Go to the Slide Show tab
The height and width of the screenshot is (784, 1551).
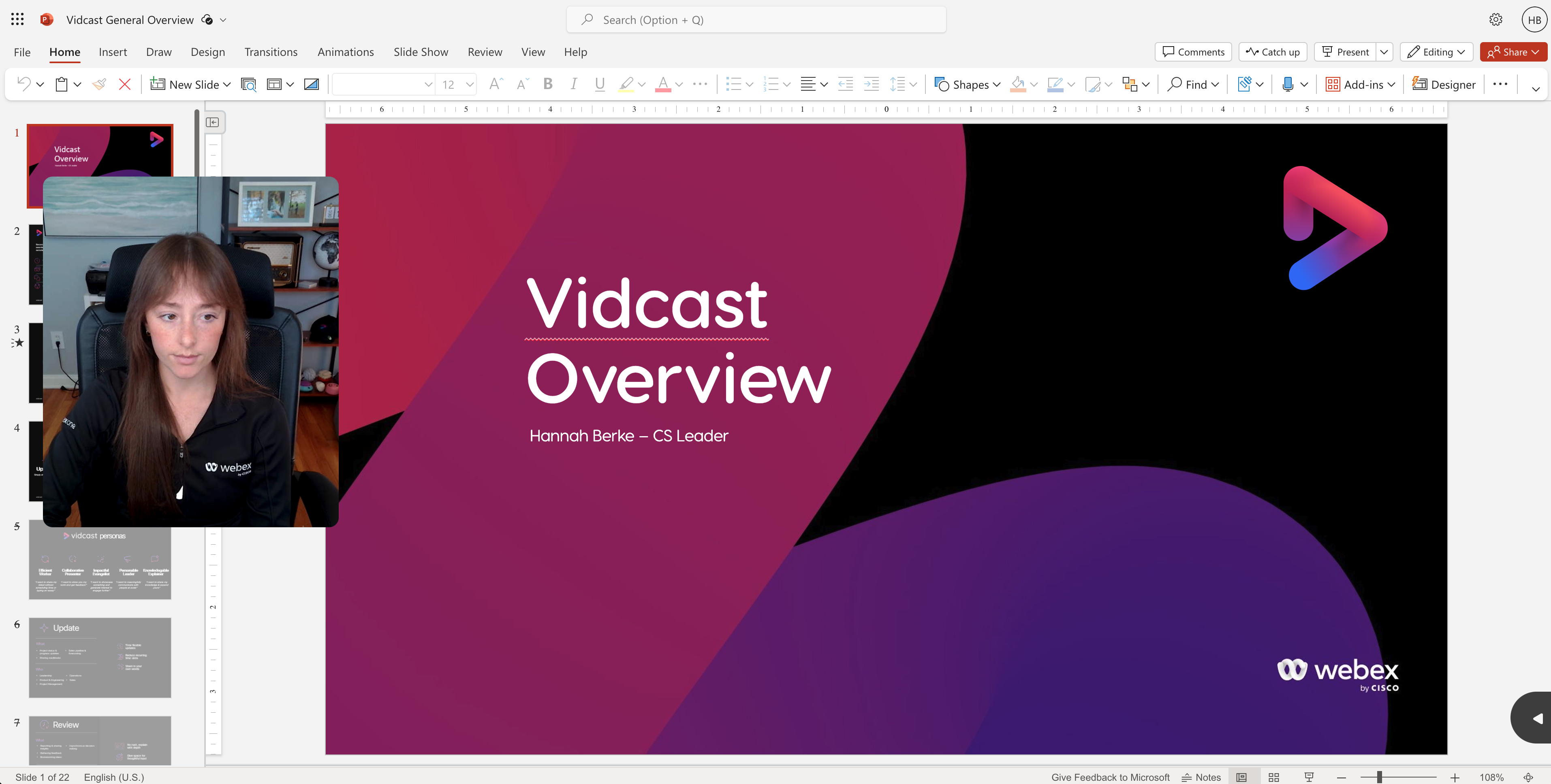(x=421, y=52)
